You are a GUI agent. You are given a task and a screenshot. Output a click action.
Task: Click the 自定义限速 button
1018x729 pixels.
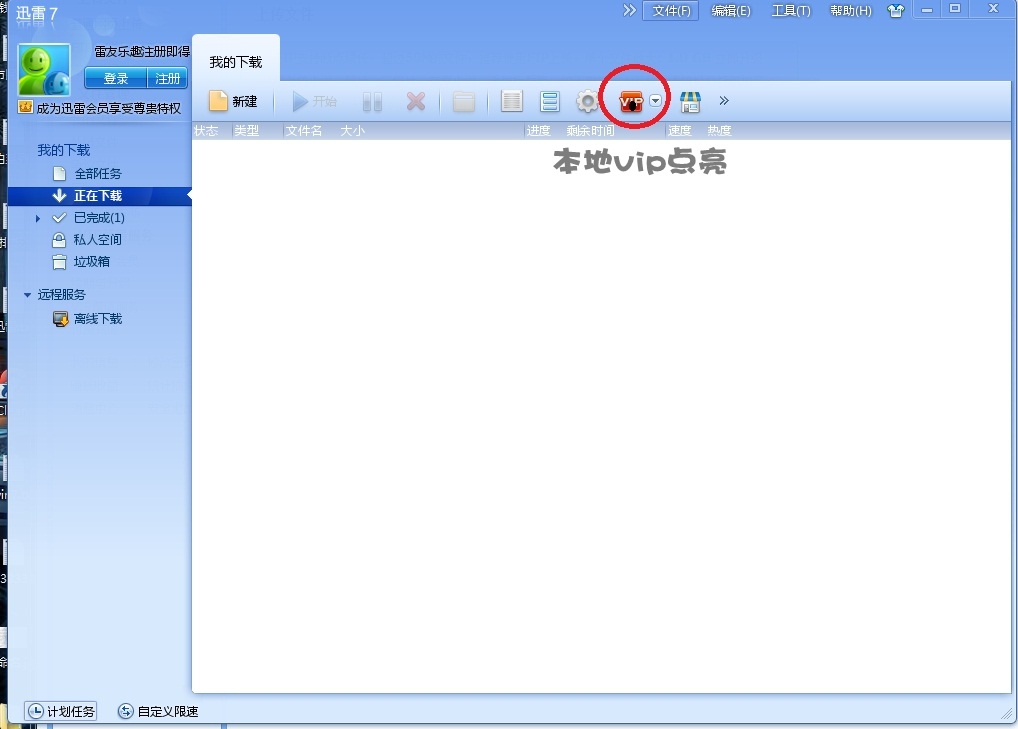click(158, 711)
